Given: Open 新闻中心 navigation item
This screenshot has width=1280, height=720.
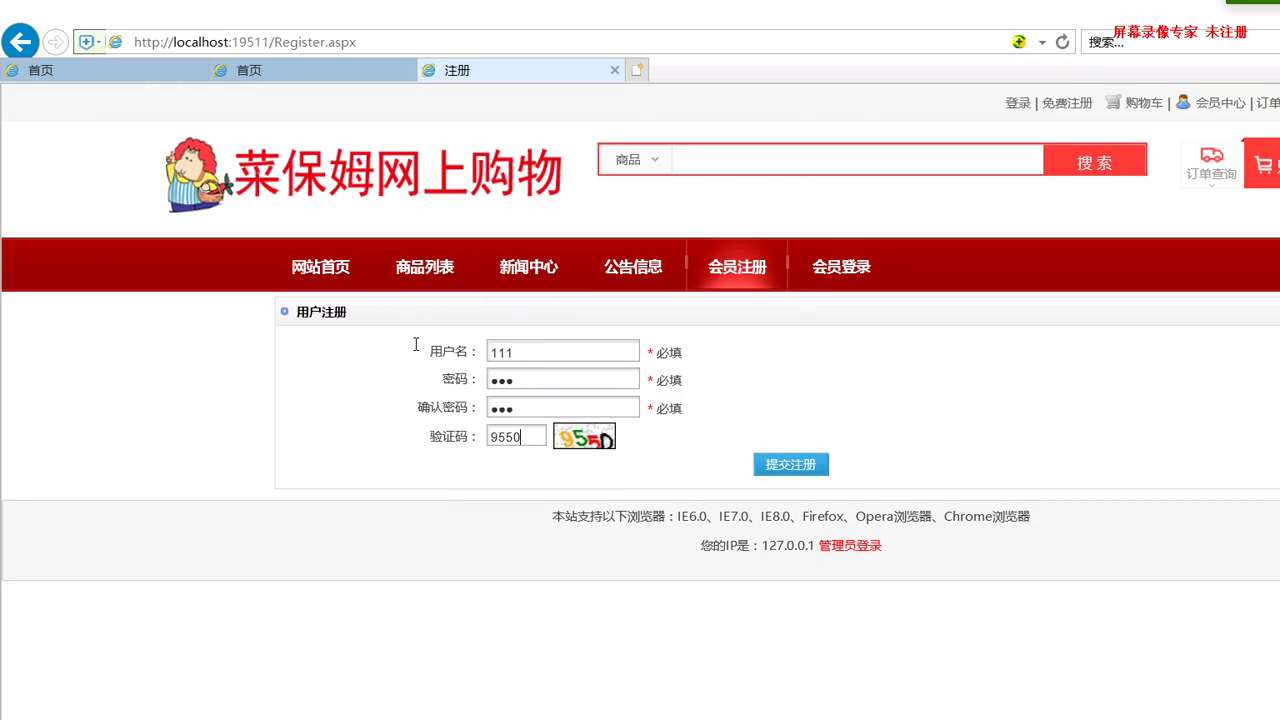Looking at the screenshot, I should point(529,267).
